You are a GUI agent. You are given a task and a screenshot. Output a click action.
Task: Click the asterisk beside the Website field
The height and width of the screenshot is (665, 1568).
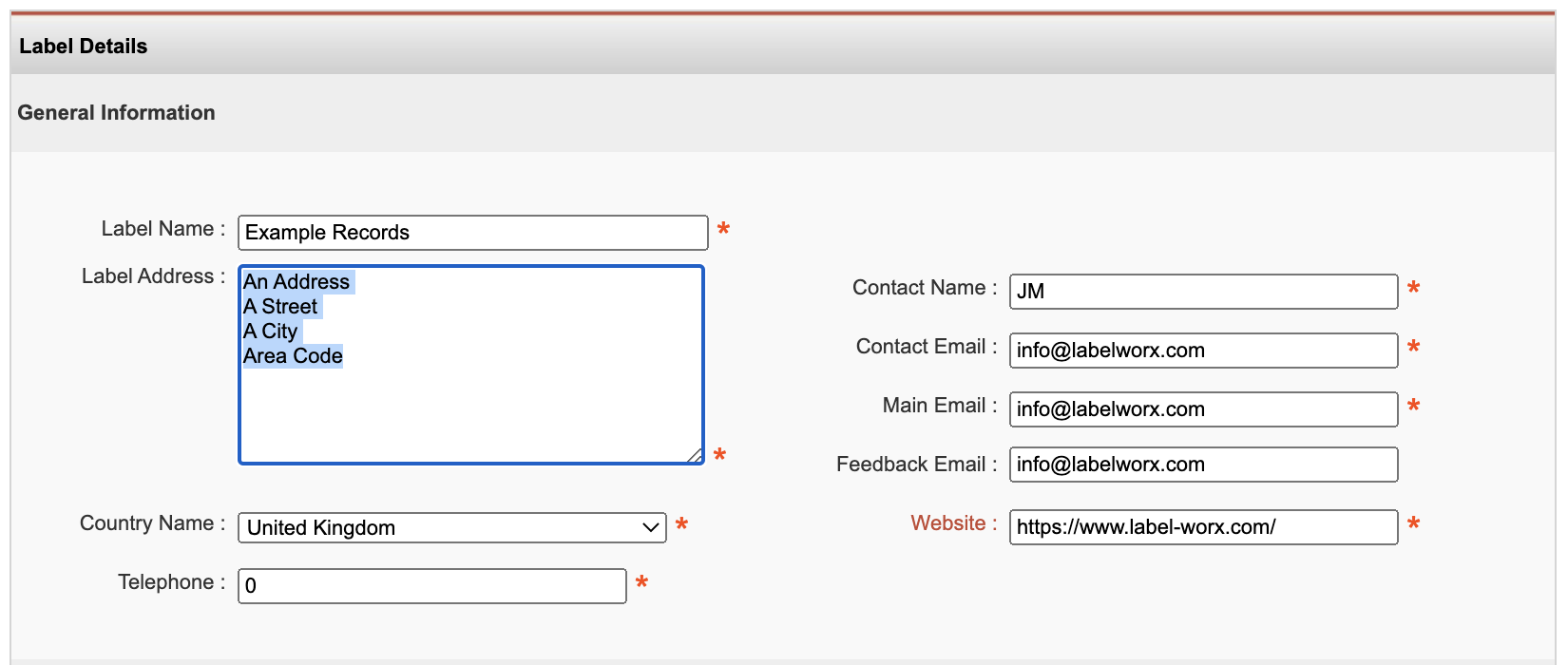coord(1413,524)
